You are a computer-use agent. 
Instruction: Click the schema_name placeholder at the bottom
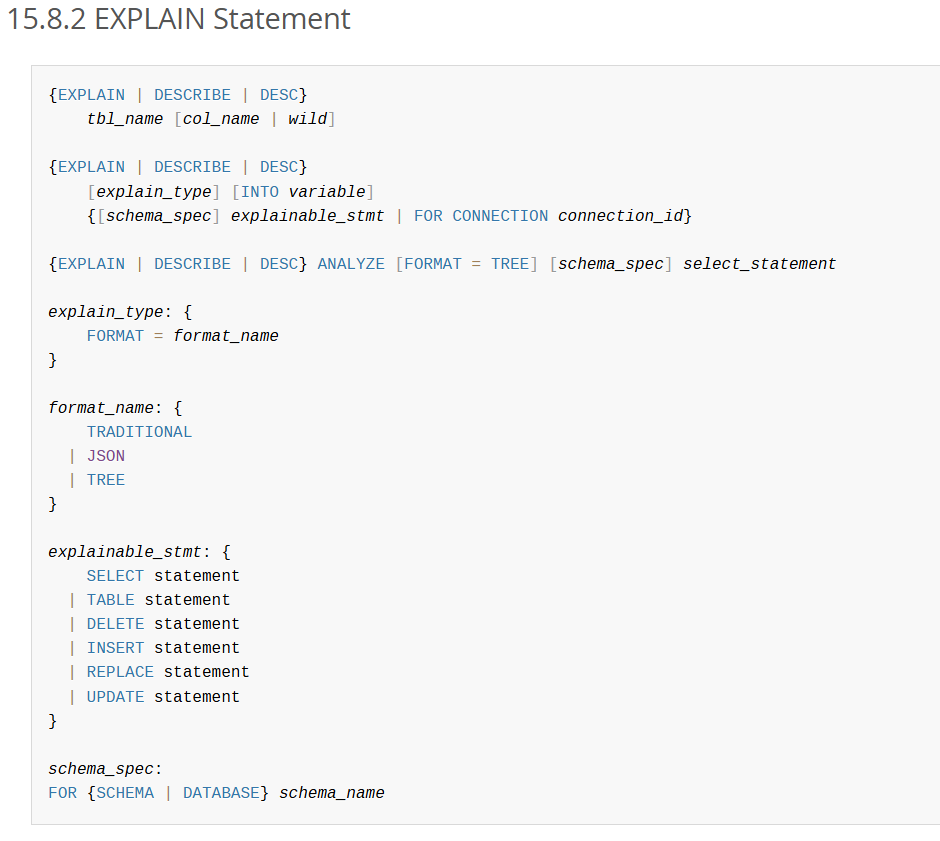pyautogui.click(x=332, y=793)
